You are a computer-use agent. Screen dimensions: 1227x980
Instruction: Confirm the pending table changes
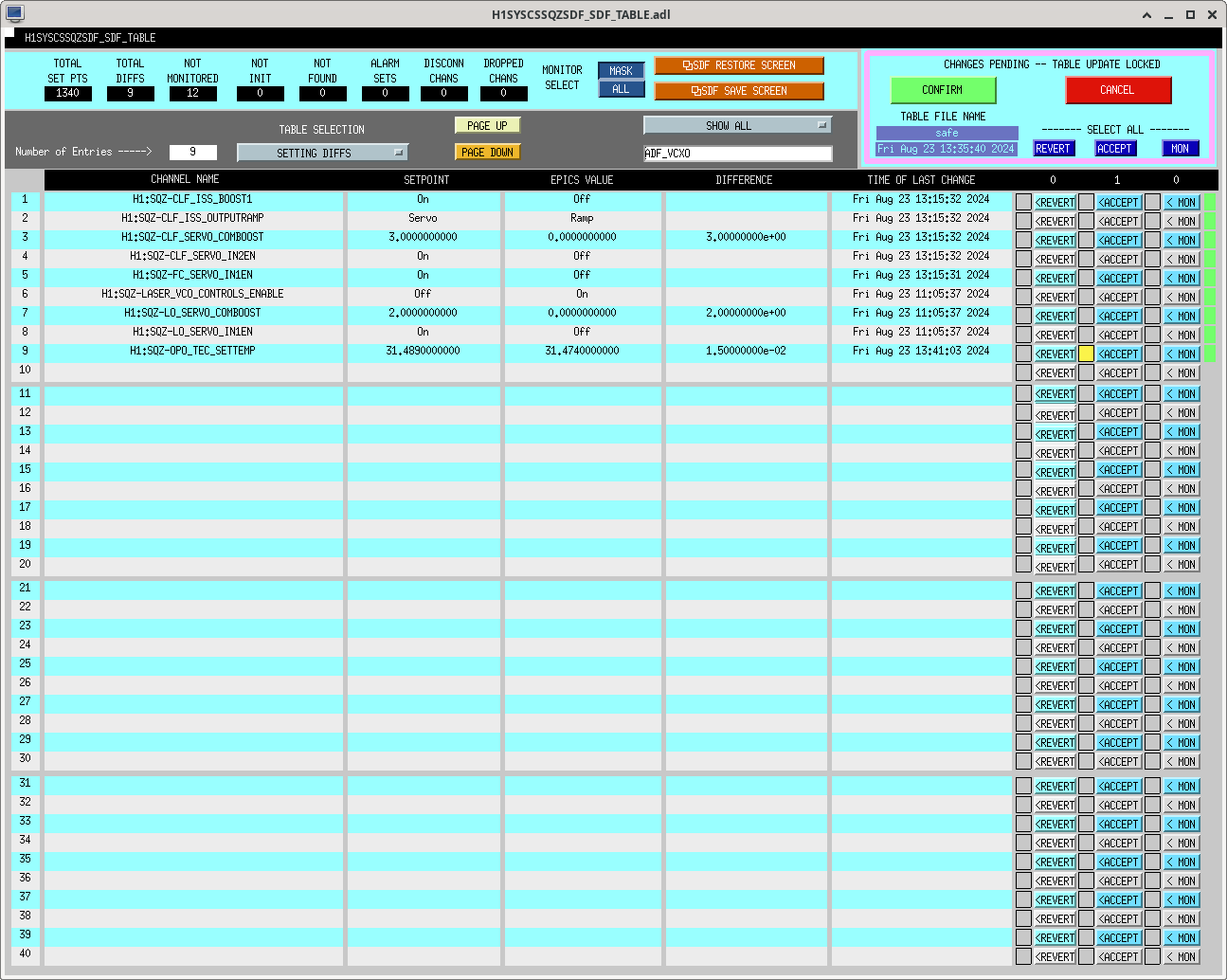tap(943, 90)
